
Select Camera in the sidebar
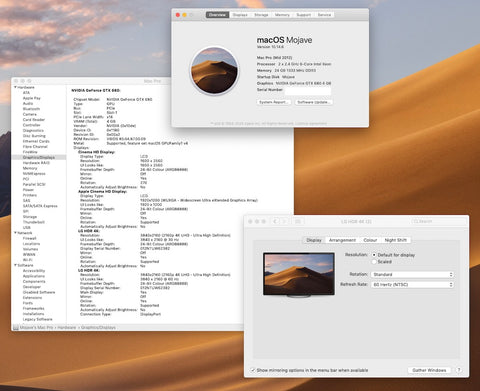(x=30, y=114)
